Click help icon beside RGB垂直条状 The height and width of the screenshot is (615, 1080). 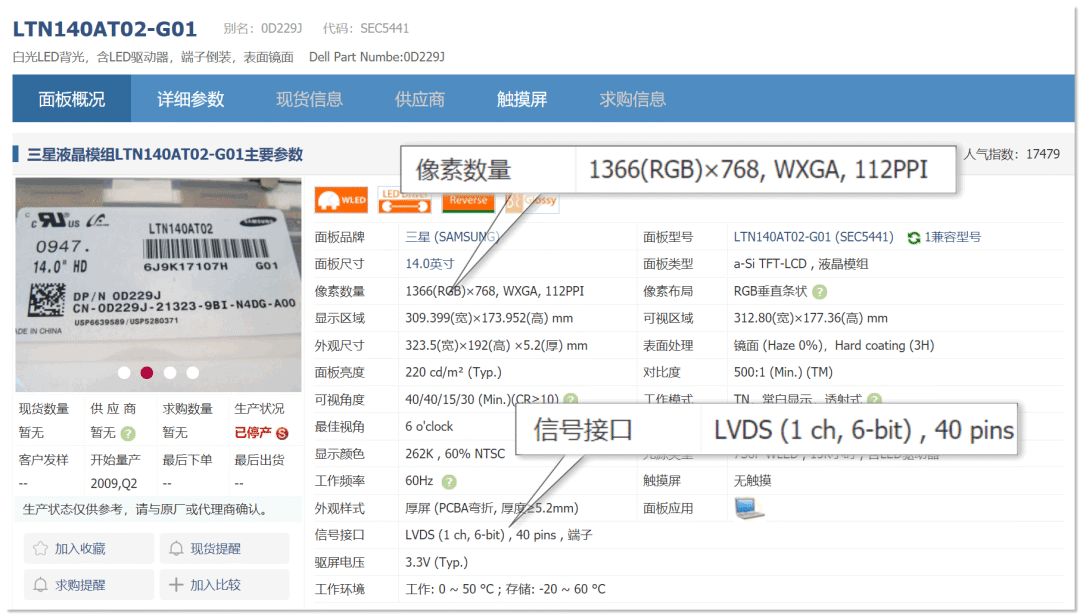820,291
